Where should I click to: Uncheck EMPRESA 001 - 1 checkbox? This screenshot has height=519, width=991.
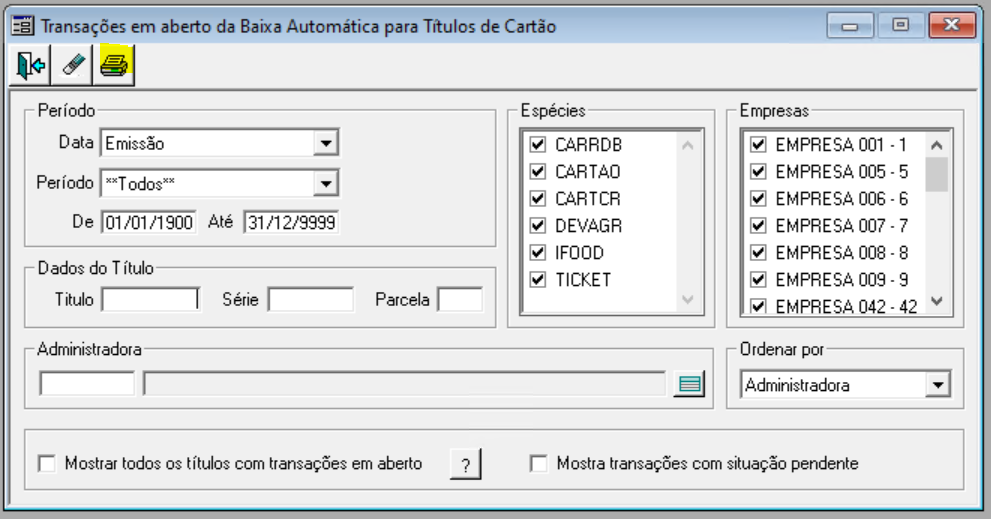(758, 145)
